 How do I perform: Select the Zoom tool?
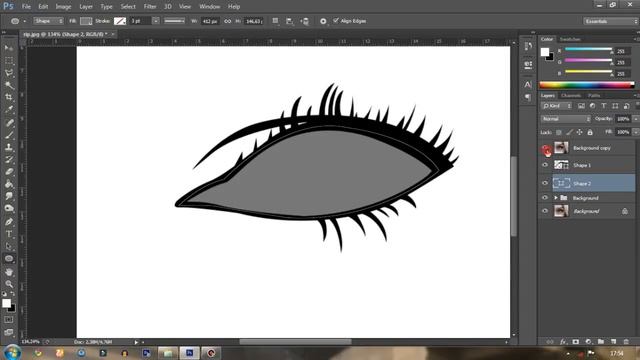pyautogui.click(x=9, y=284)
